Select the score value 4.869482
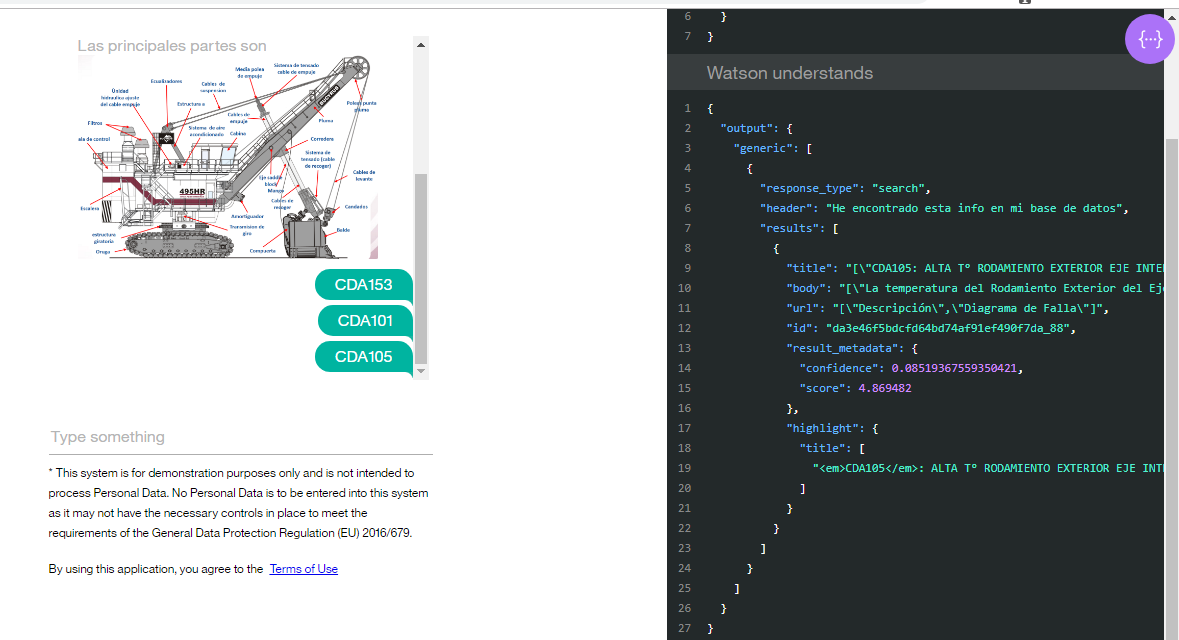This screenshot has width=1179, height=640. [885, 388]
